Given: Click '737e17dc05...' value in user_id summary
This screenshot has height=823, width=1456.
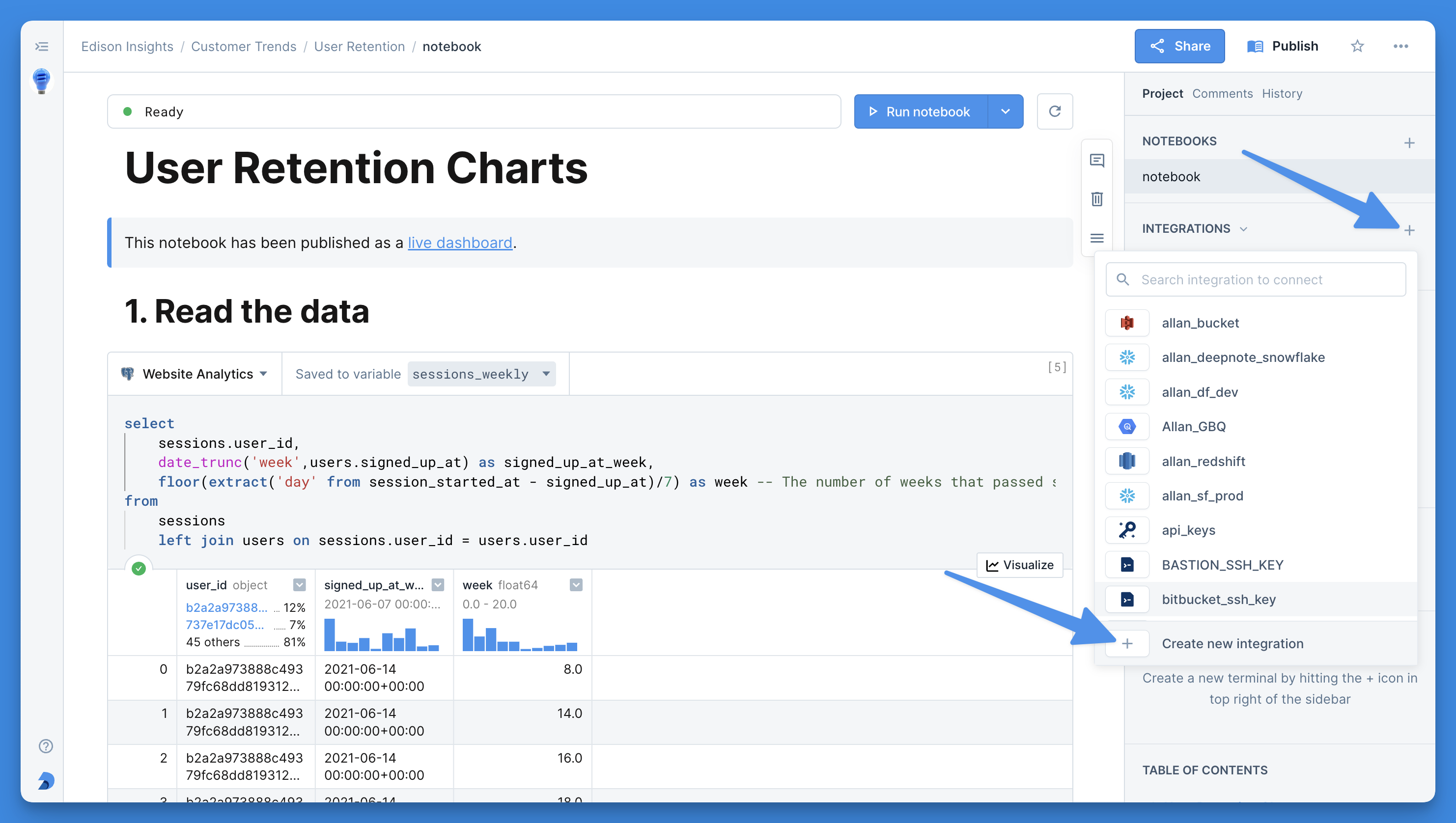Looking at the screenshot, I should 225,625.
